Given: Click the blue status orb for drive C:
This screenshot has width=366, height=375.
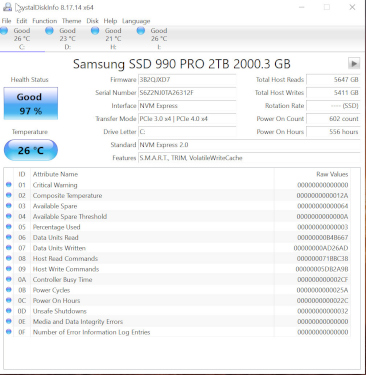Looking at the screenshot, I should click(4, 31).
